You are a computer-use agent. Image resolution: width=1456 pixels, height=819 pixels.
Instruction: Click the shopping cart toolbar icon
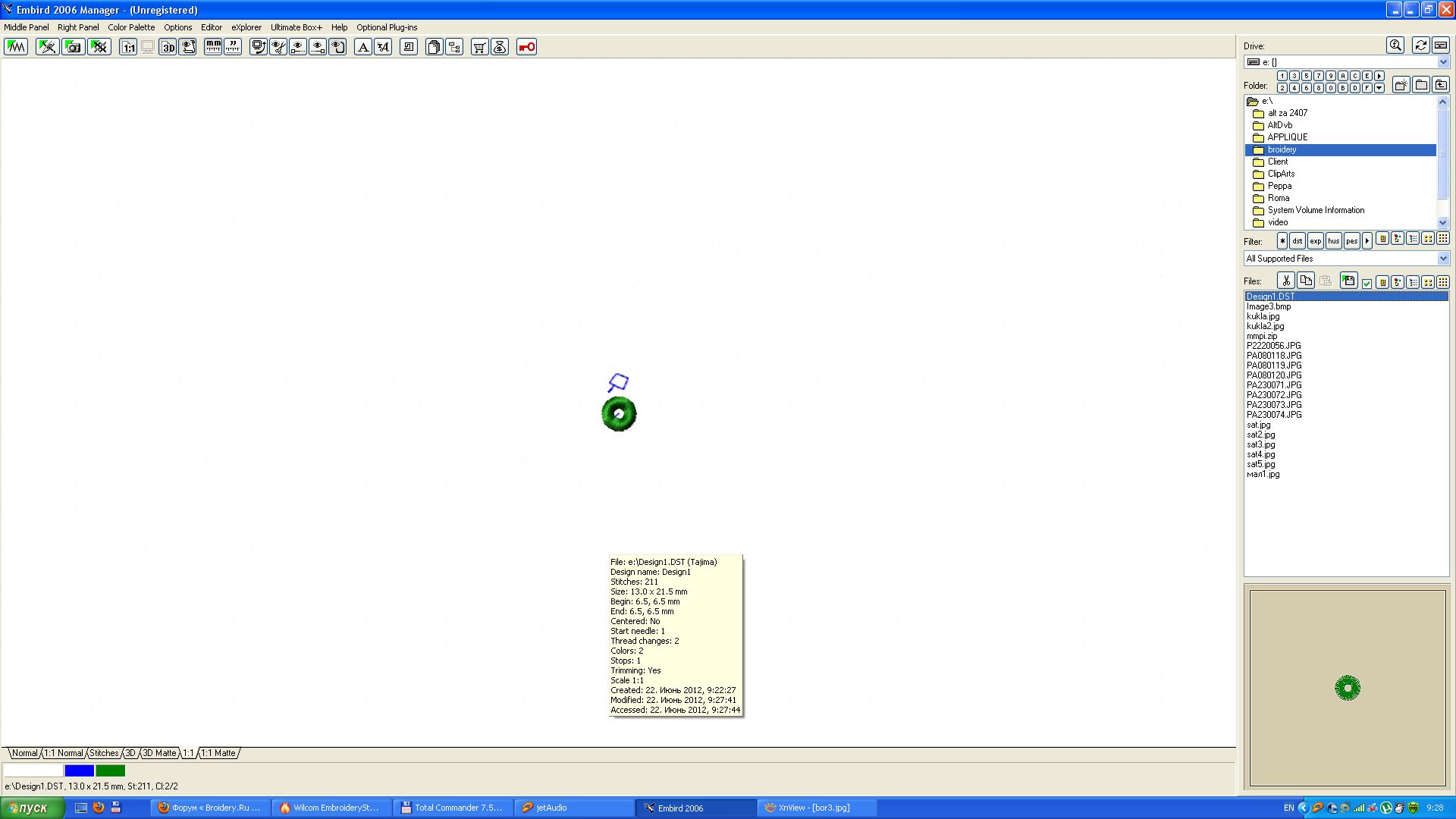point(479,47)
